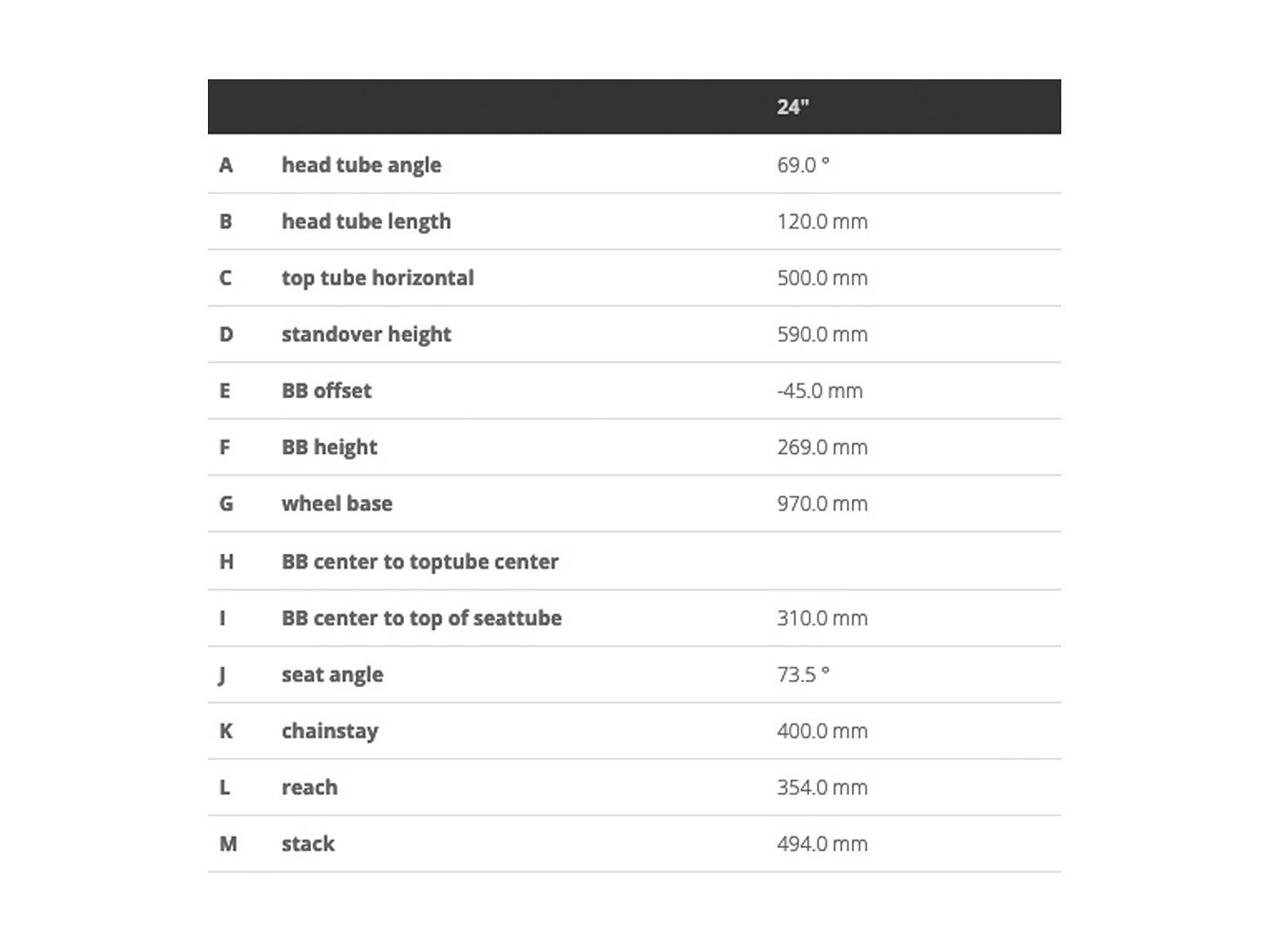The image size is (1270, 952).
Task: Click the 269.0 mm BB height value
Action: 822,447
